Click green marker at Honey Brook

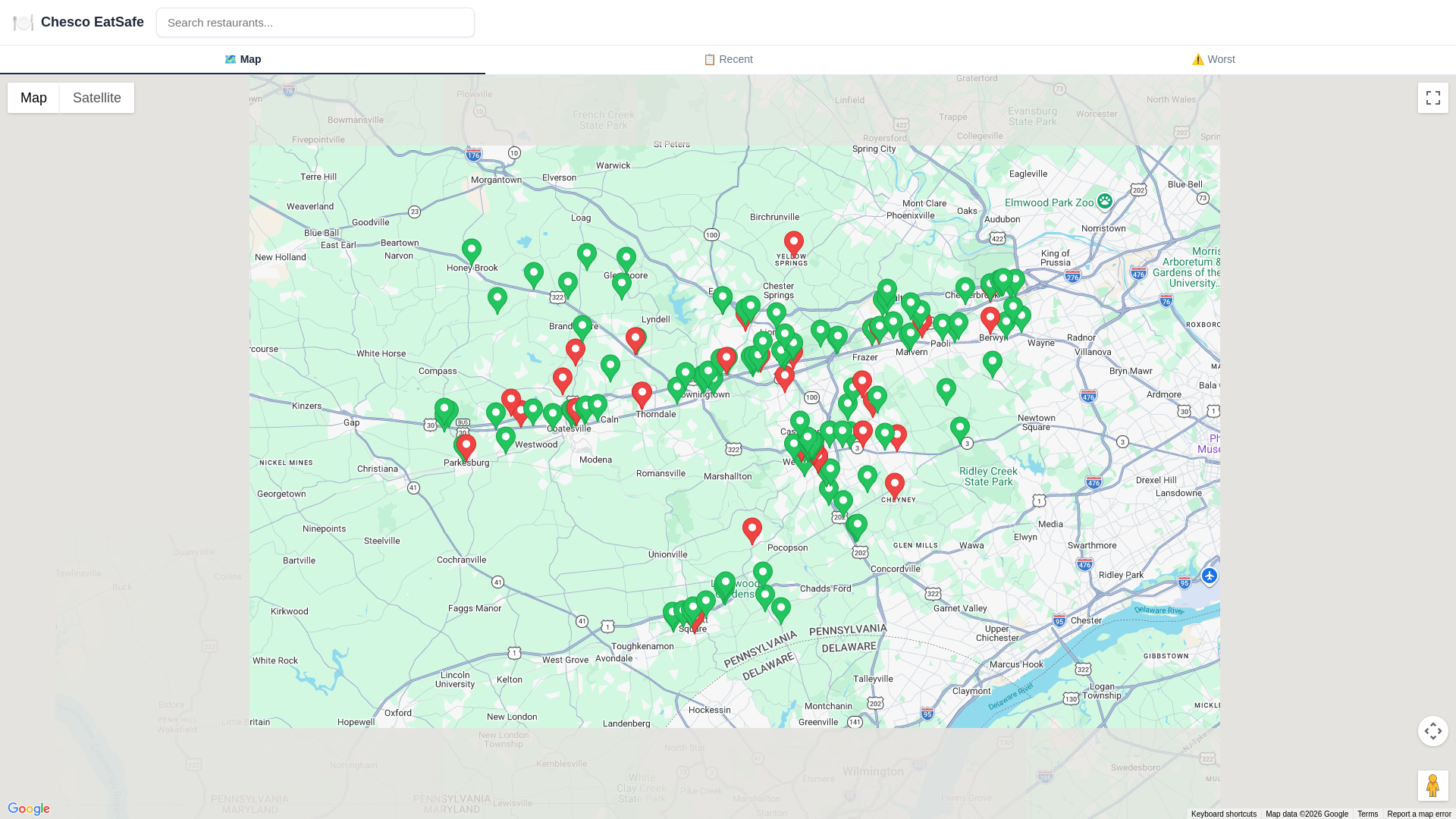click(x=471, y=250)
